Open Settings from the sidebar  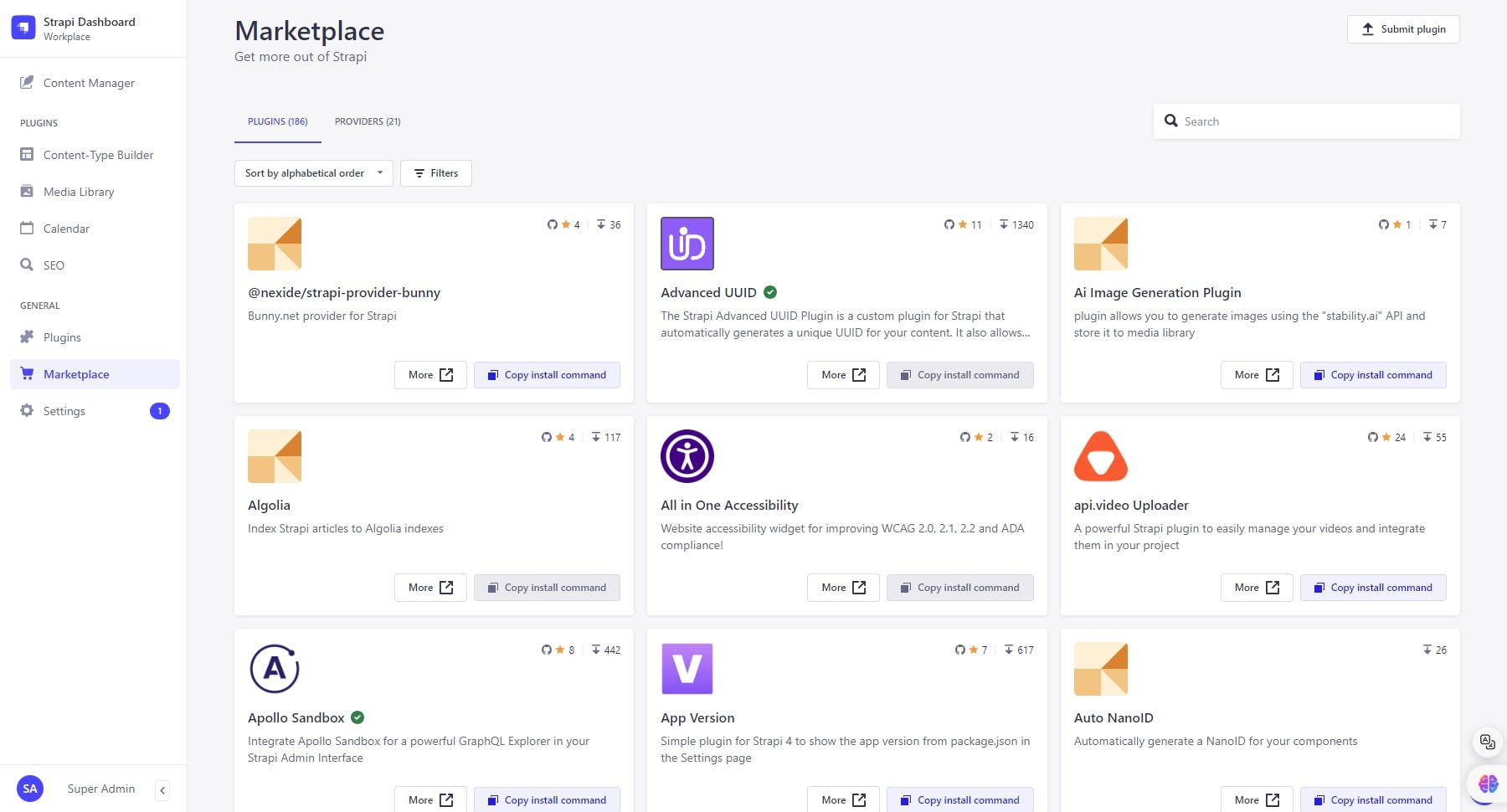coord(64,410)
